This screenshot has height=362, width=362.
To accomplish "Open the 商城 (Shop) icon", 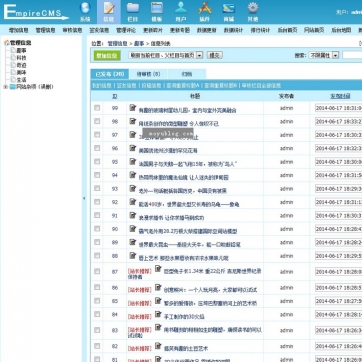I will click(229, 12).
